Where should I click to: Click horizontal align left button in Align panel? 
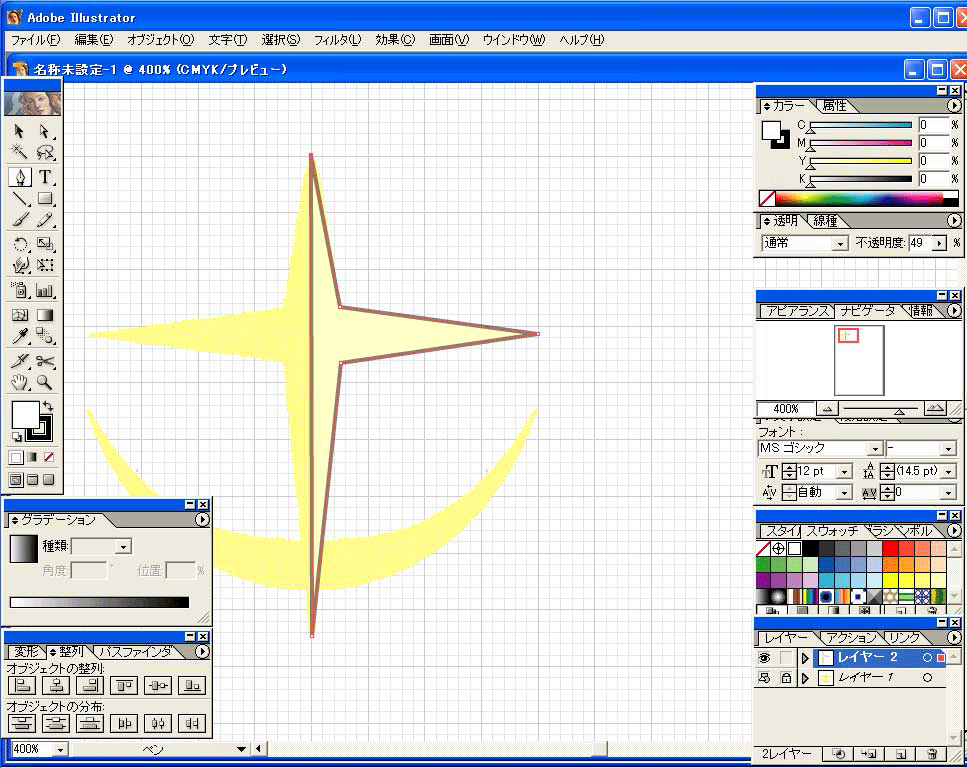pos(22,685)
